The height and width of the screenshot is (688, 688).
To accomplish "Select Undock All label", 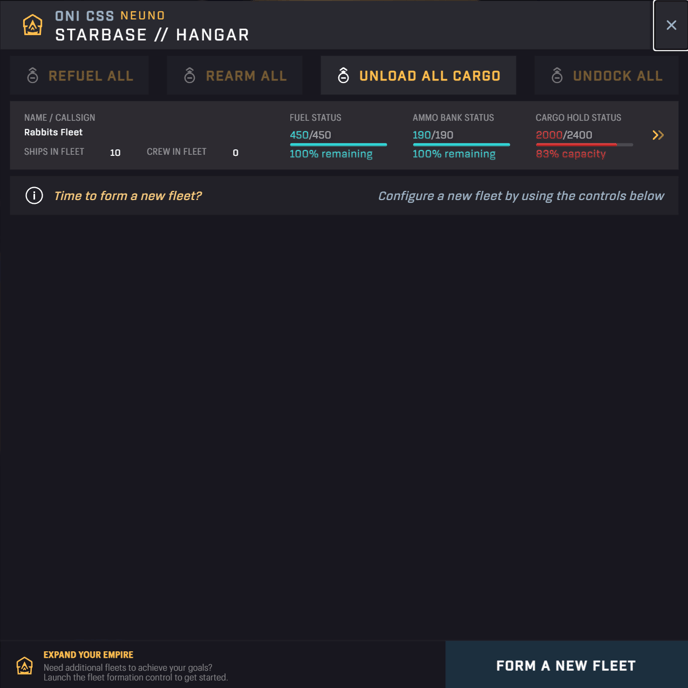I will tap(618, 76).
